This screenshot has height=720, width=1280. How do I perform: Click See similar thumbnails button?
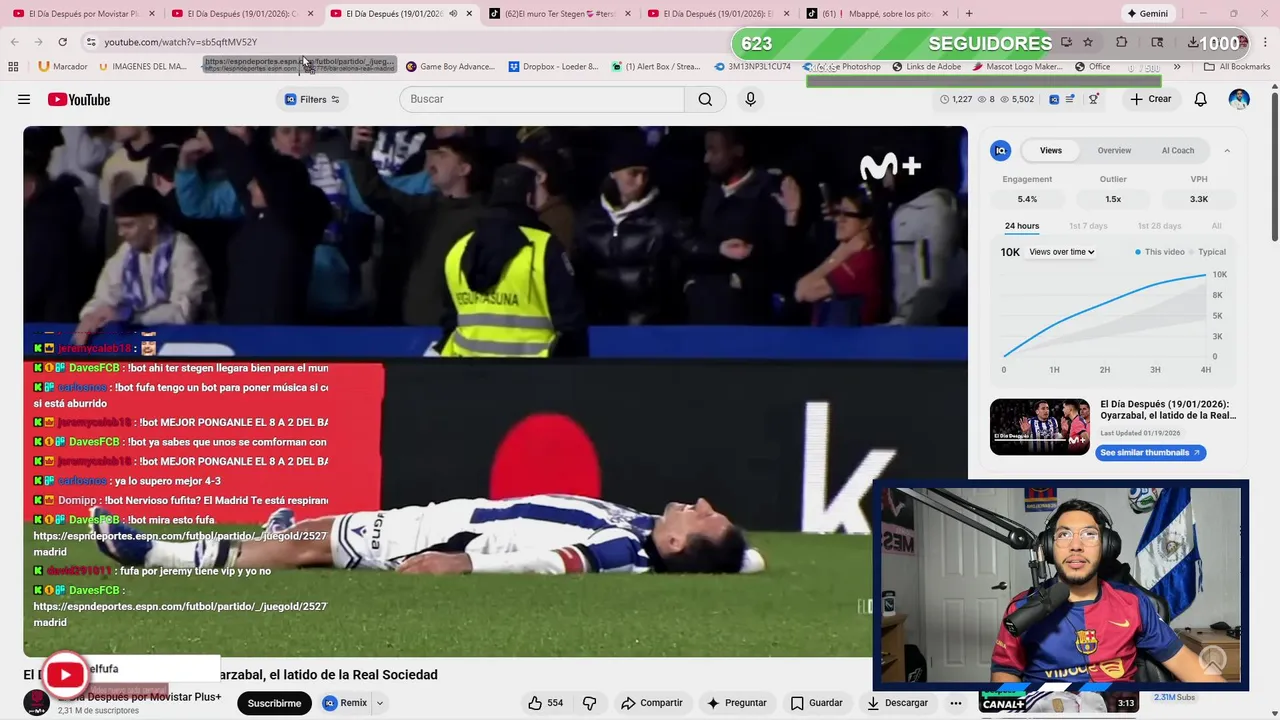[1151, 453]
